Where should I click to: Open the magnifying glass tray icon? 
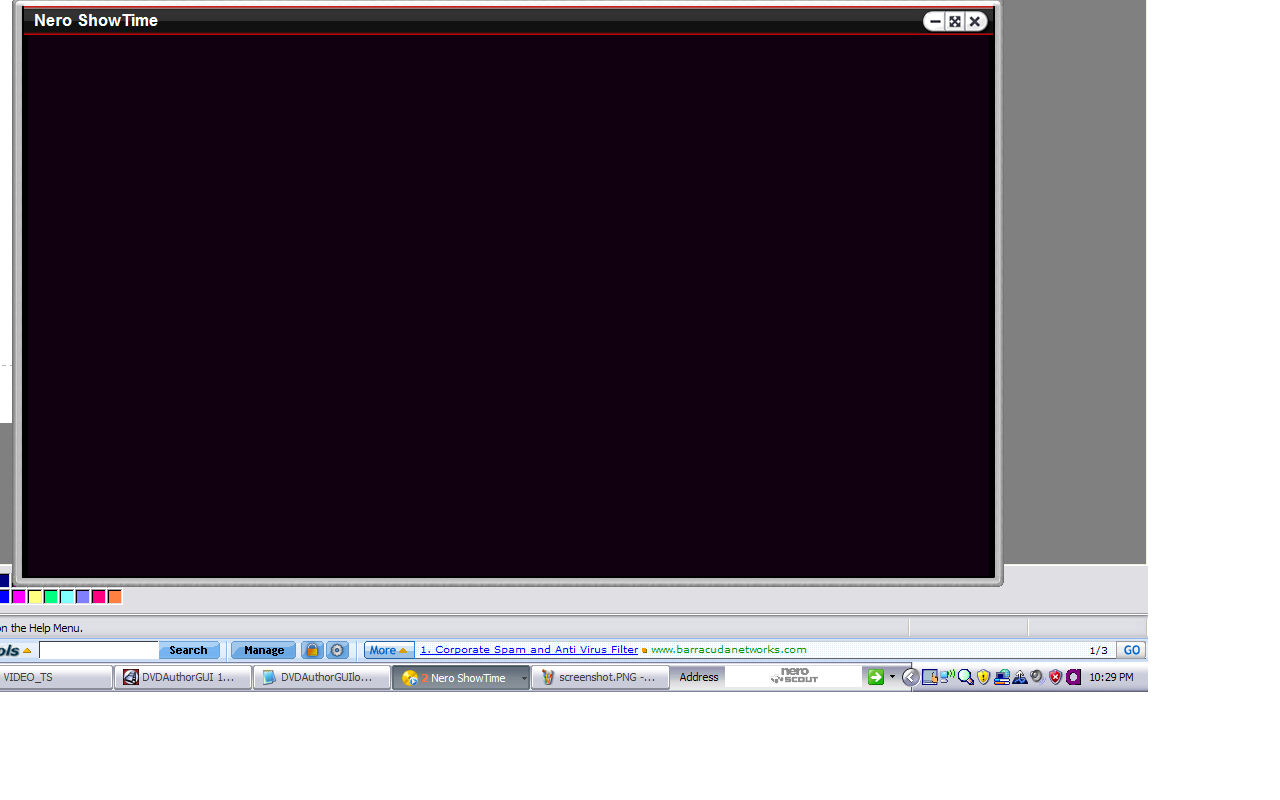click(x=965, y=677)
